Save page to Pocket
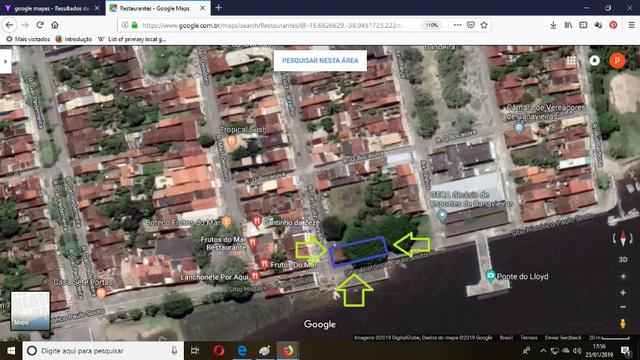The image size is (640, 360). click(471, 25)
